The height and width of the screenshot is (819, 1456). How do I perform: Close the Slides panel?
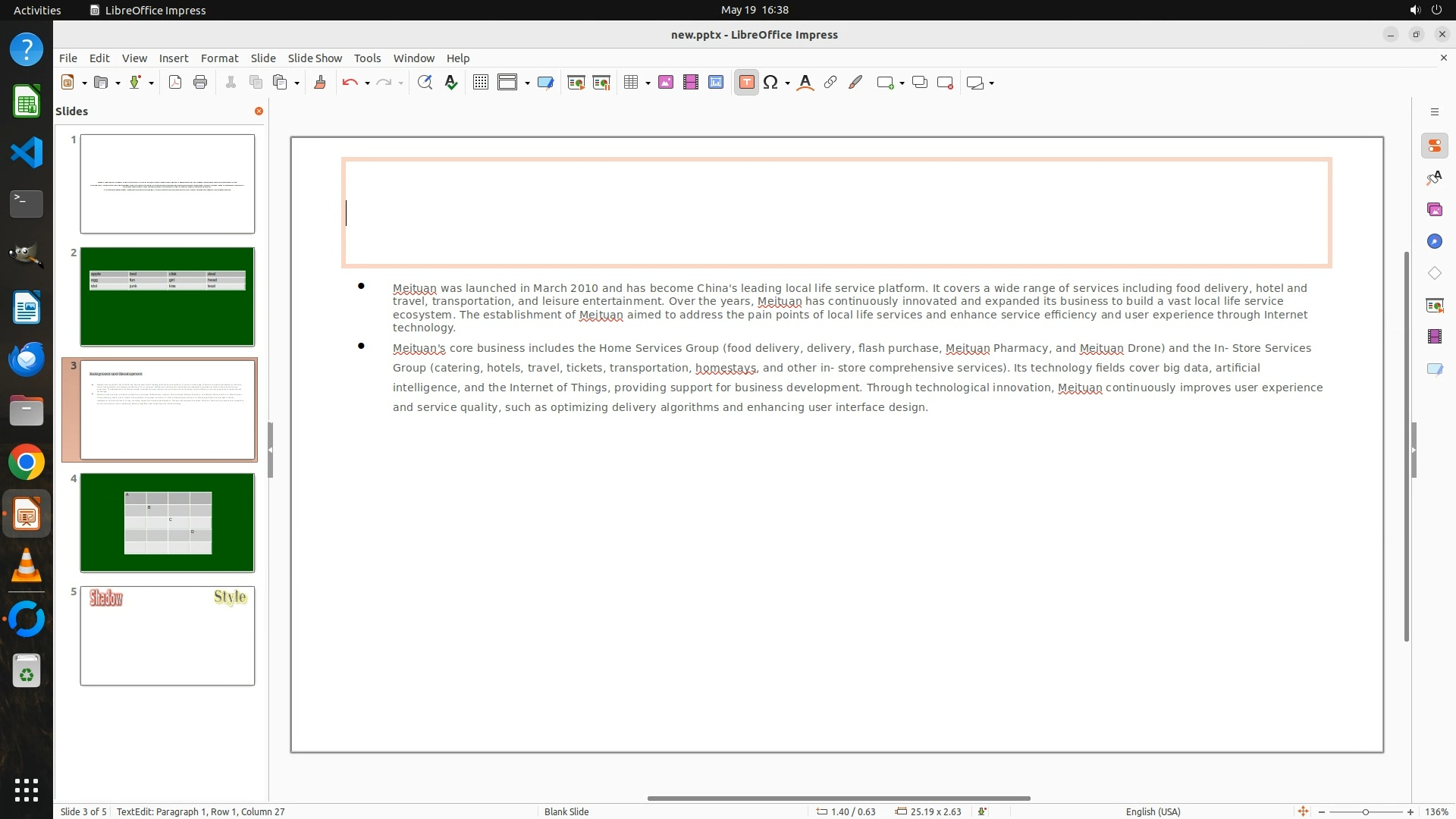259,111
